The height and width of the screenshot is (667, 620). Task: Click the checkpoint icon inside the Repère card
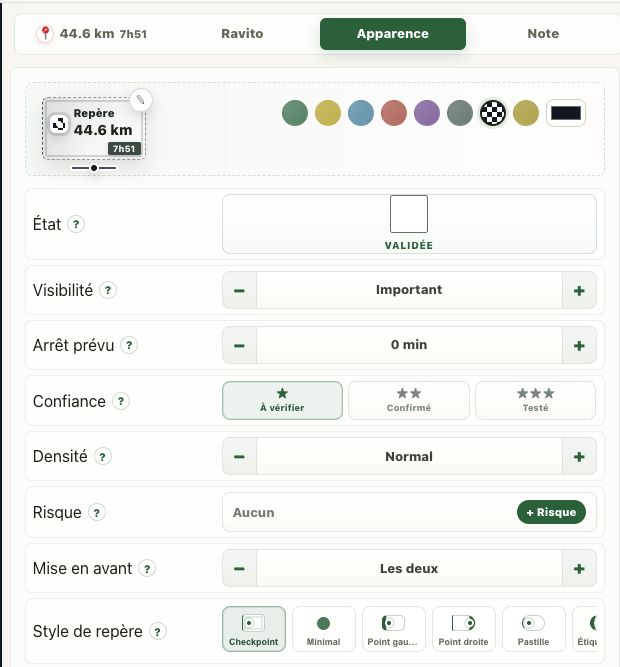click(59, 124)
